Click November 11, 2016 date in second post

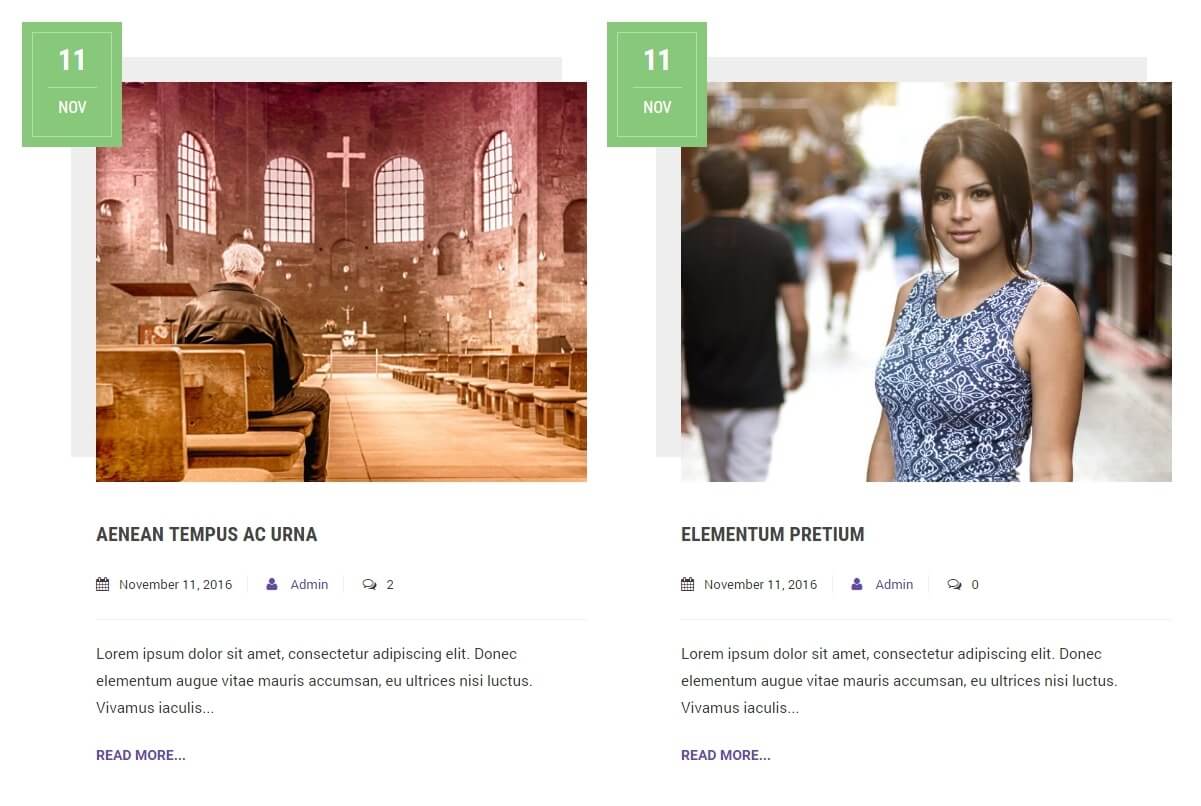pyautogui.click(x=760, y=584)
